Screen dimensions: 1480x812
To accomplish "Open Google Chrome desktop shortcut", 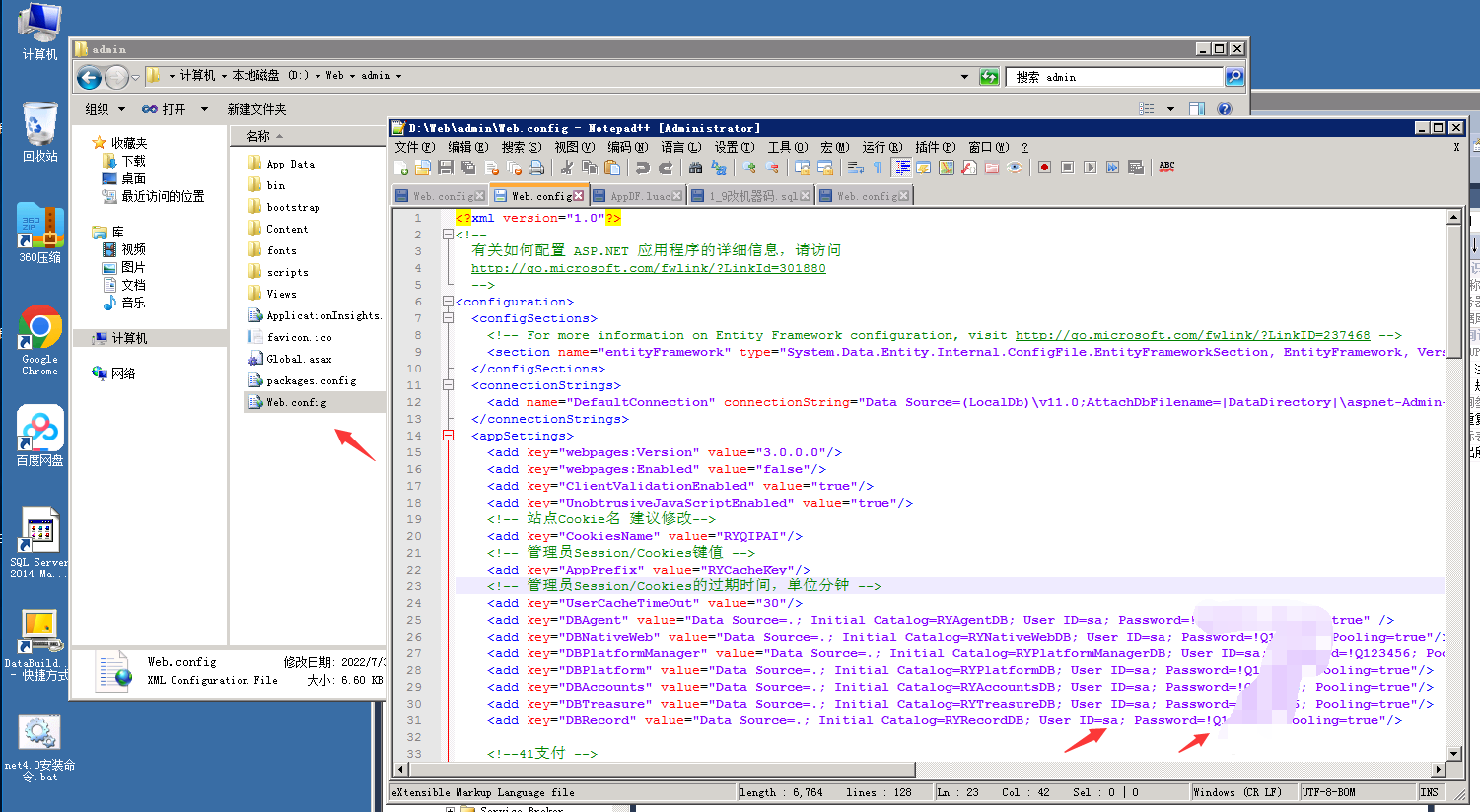I will click(x=39, y=341).
